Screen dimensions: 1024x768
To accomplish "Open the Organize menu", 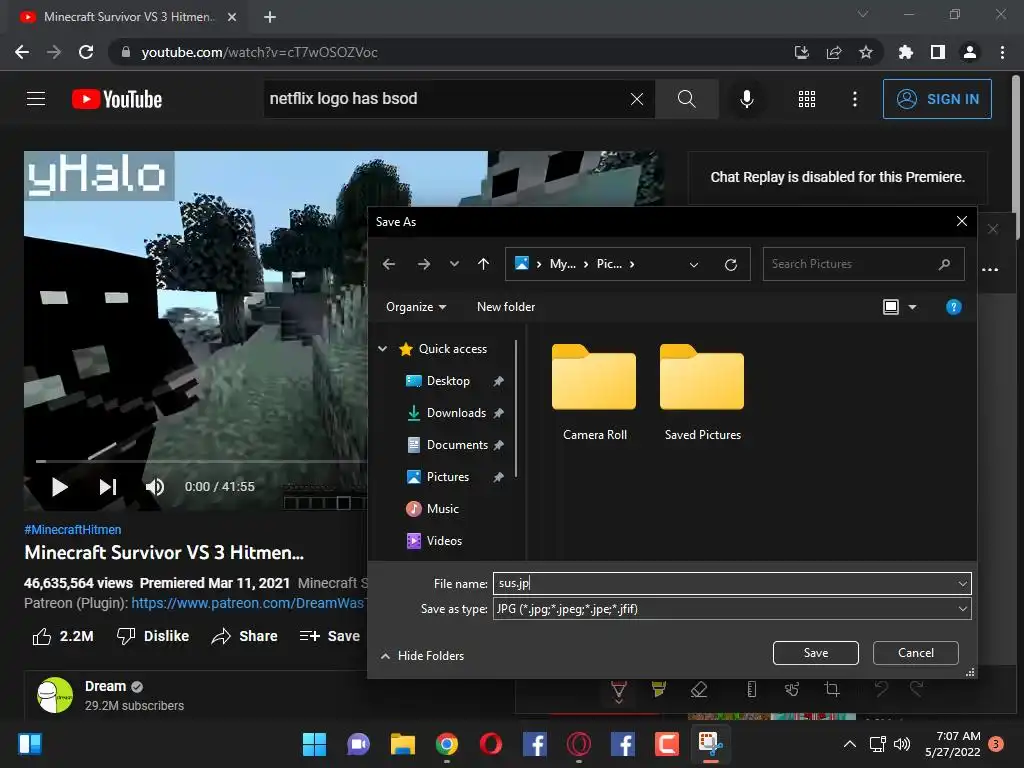I will [416, 307].
